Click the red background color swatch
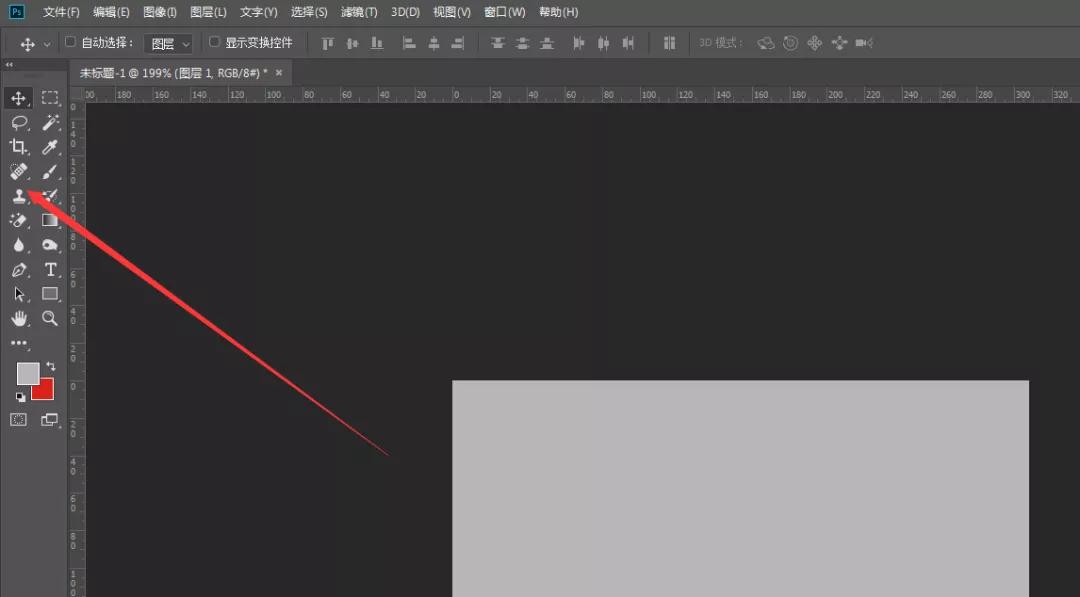The height and width of the screenshot is (597, 1080). tap(45, 392)
